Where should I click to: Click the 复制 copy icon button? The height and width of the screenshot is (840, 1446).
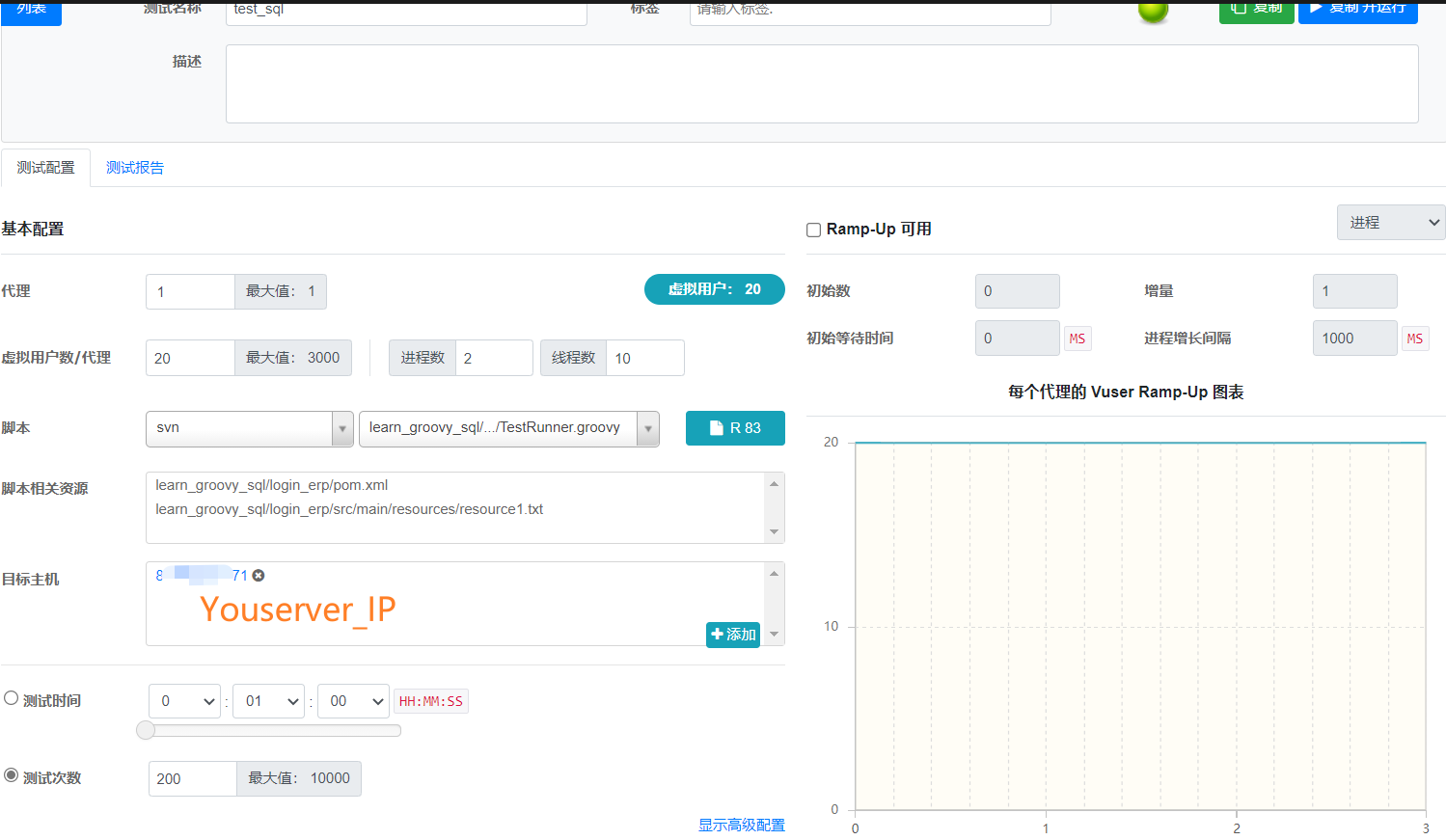coord(1256,10)
